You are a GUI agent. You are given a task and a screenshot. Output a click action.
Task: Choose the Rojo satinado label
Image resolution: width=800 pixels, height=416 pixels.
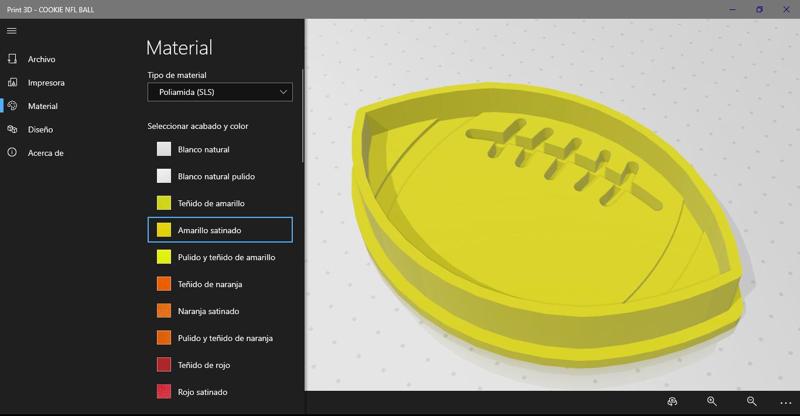(203, 393)
